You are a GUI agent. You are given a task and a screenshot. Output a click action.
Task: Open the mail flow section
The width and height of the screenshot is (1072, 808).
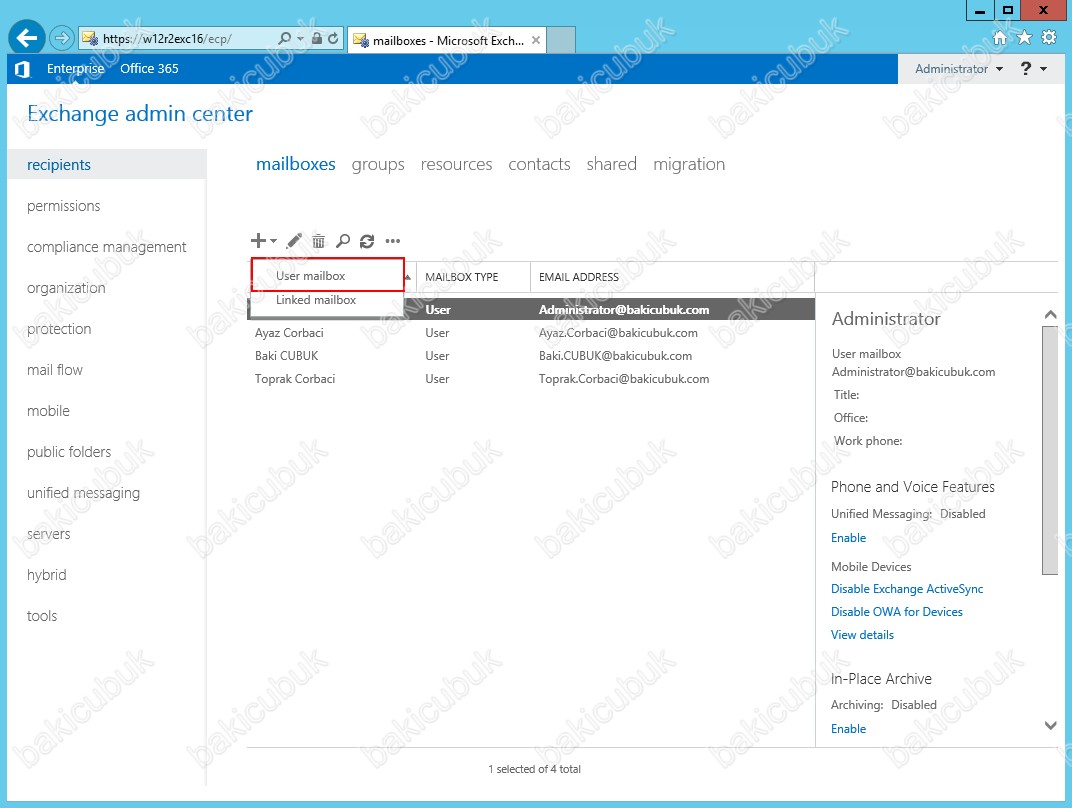pyautogui.click(x=55, y=370)
